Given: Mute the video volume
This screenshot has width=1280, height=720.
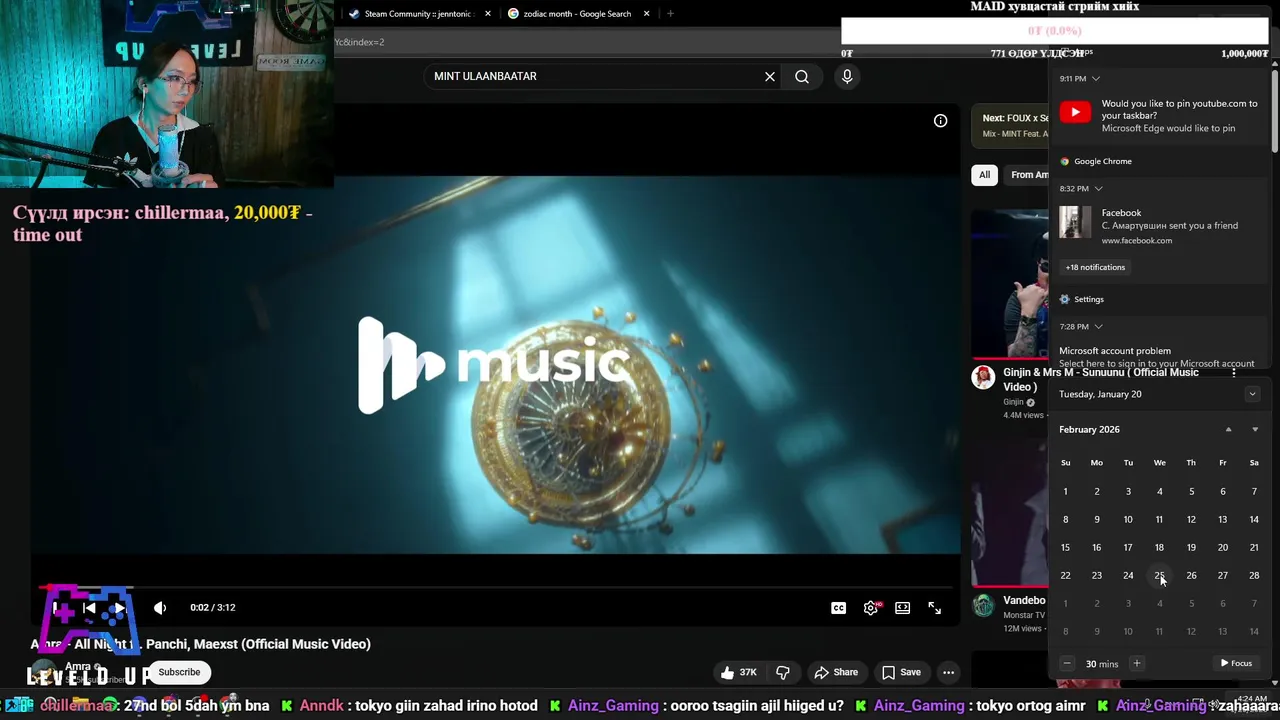Looking at the screenshot, I should pos(160,608).
